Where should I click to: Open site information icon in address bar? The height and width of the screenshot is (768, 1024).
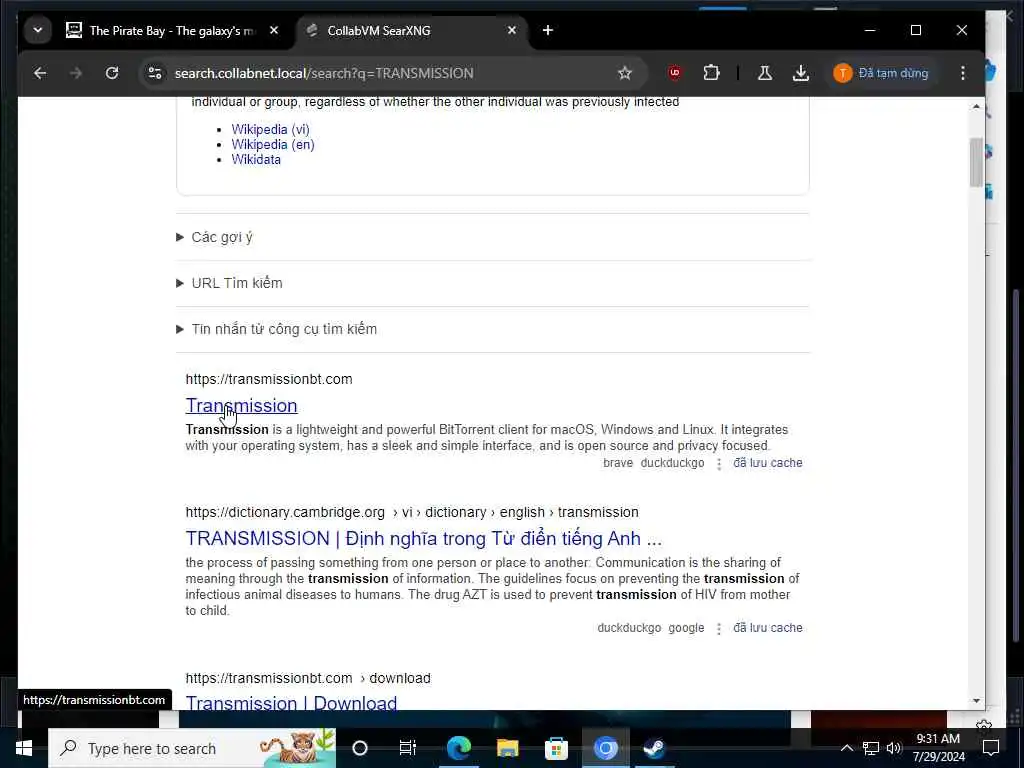(155, 73)
